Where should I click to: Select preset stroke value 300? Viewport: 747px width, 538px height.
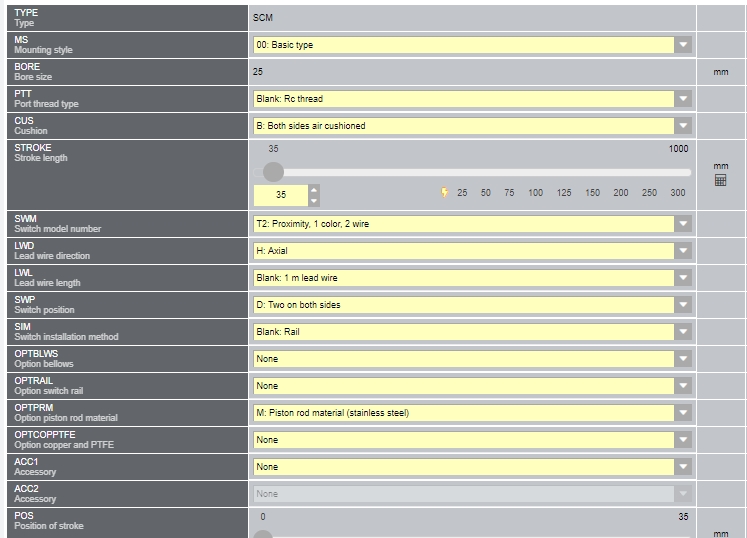point(678,193)
